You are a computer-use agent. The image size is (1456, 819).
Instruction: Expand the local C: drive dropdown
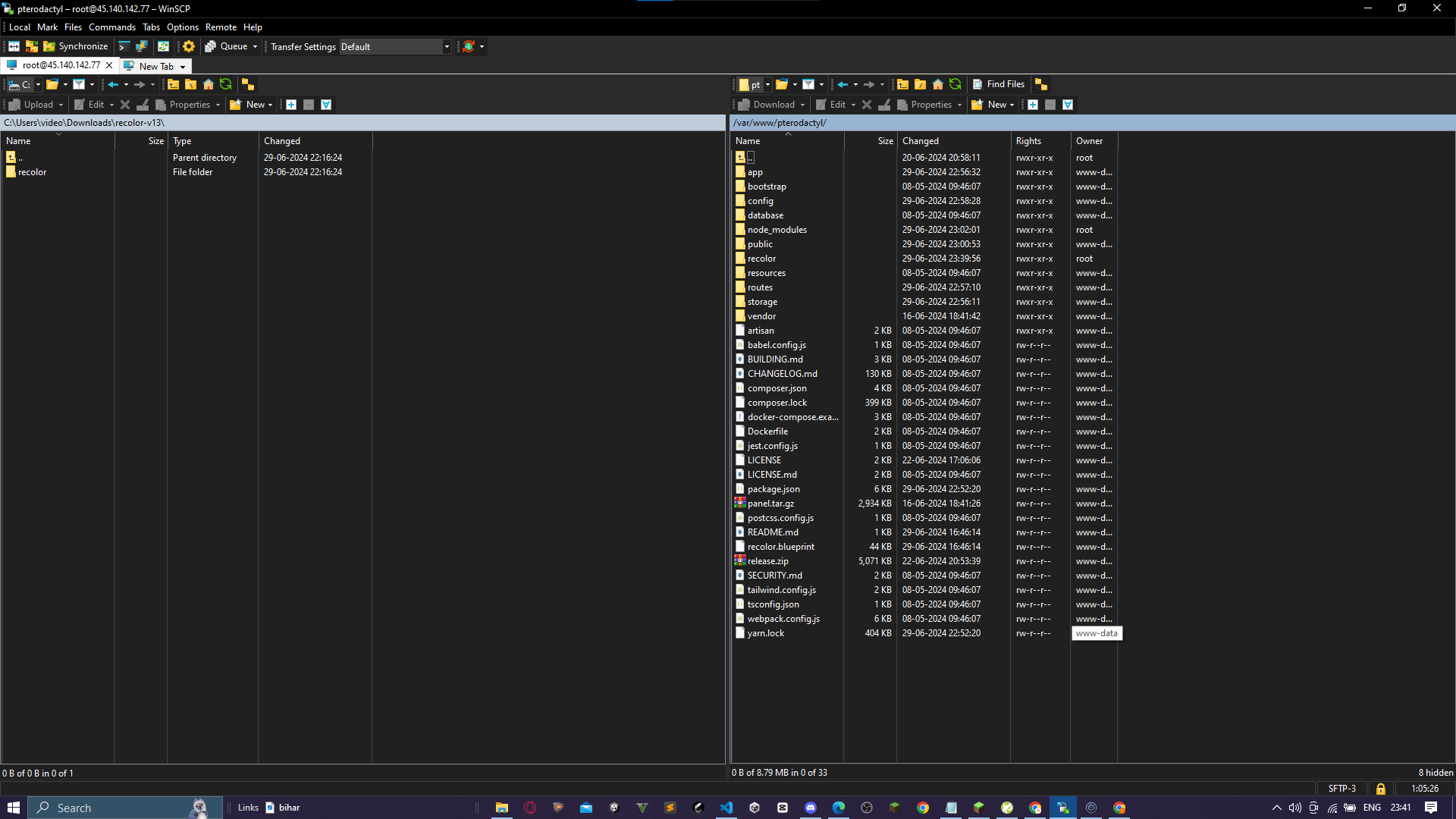[38, 85]
